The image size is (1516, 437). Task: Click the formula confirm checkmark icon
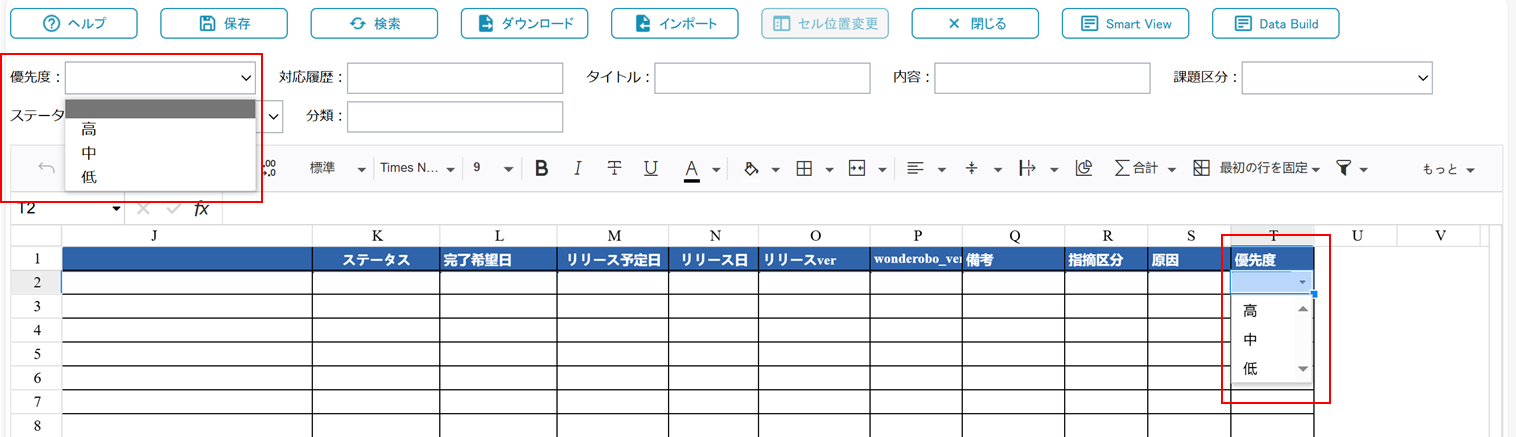click(173, 208)
